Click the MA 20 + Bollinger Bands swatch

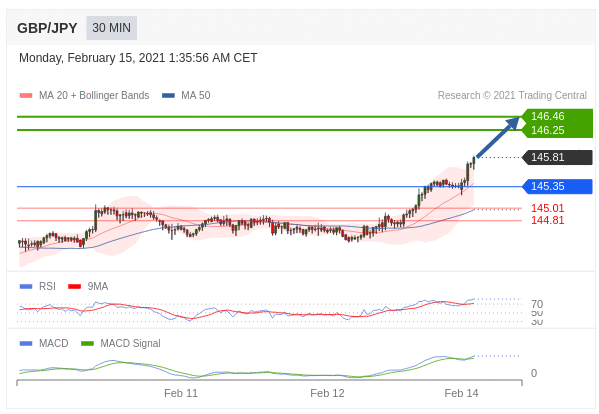pos(26,95)
